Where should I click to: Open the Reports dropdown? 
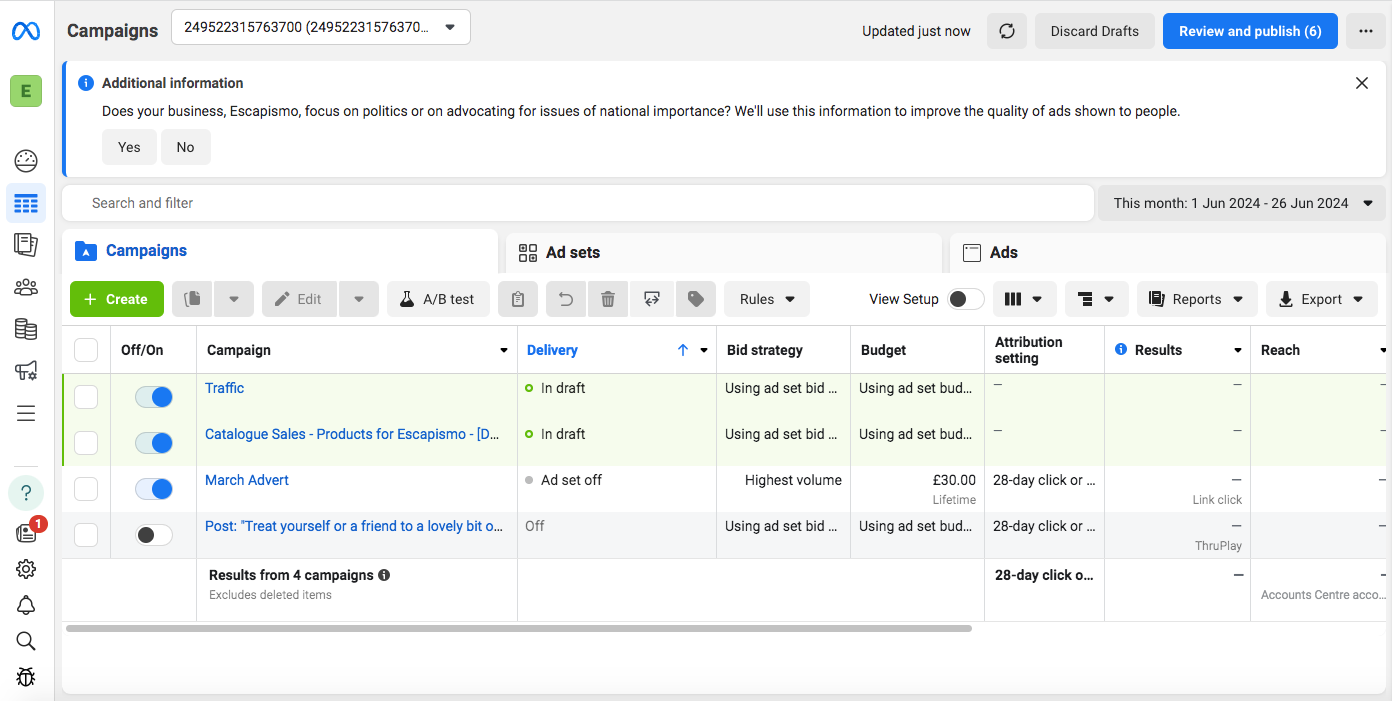click(x=1196, y=299)
